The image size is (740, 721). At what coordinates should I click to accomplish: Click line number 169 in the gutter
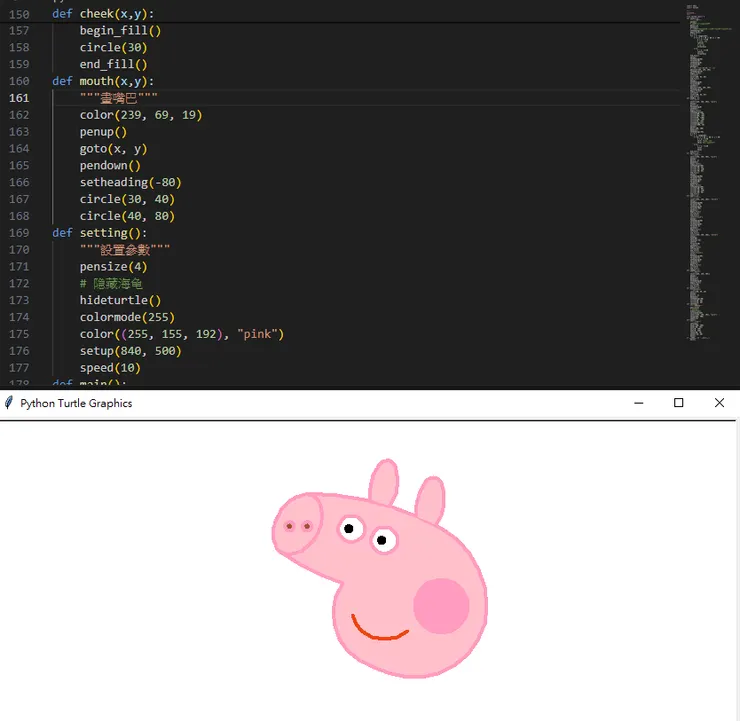tap(19, 233)
